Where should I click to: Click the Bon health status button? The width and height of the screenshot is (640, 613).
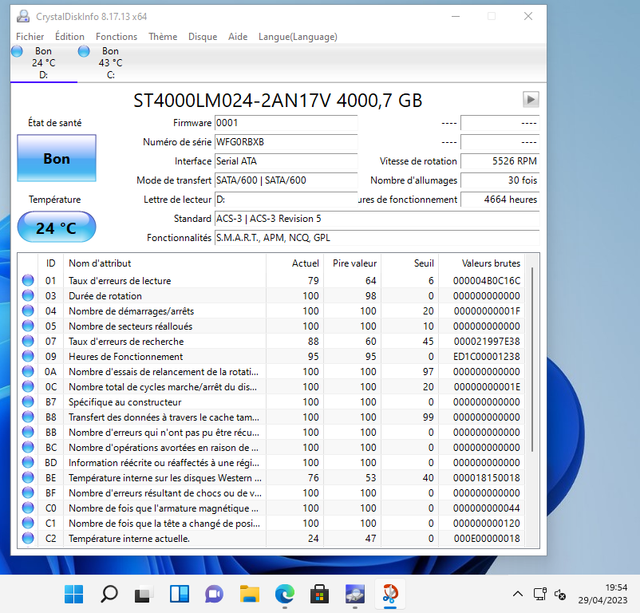[x=57, y=158]
